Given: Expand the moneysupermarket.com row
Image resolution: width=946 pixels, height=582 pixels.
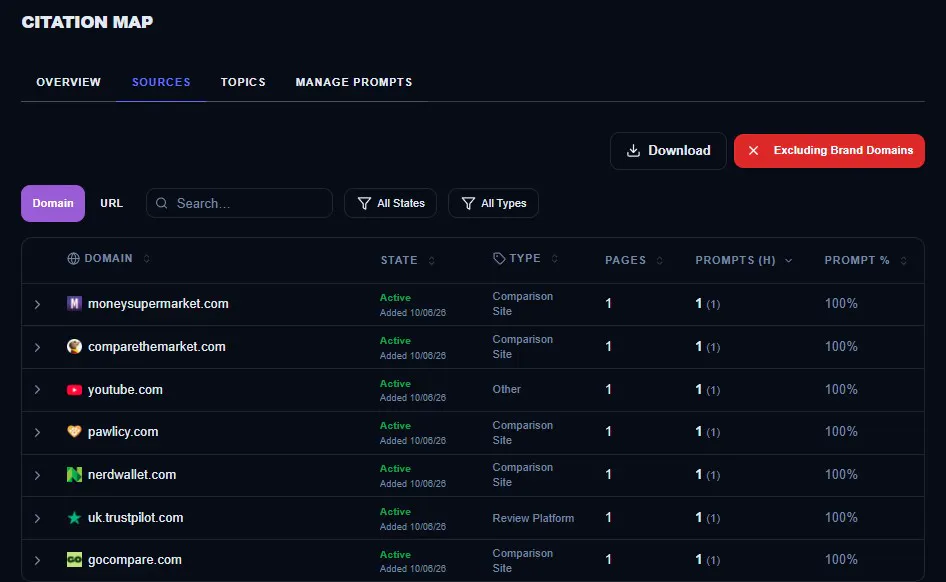Looking at the screenshot, I should (37, 305).
